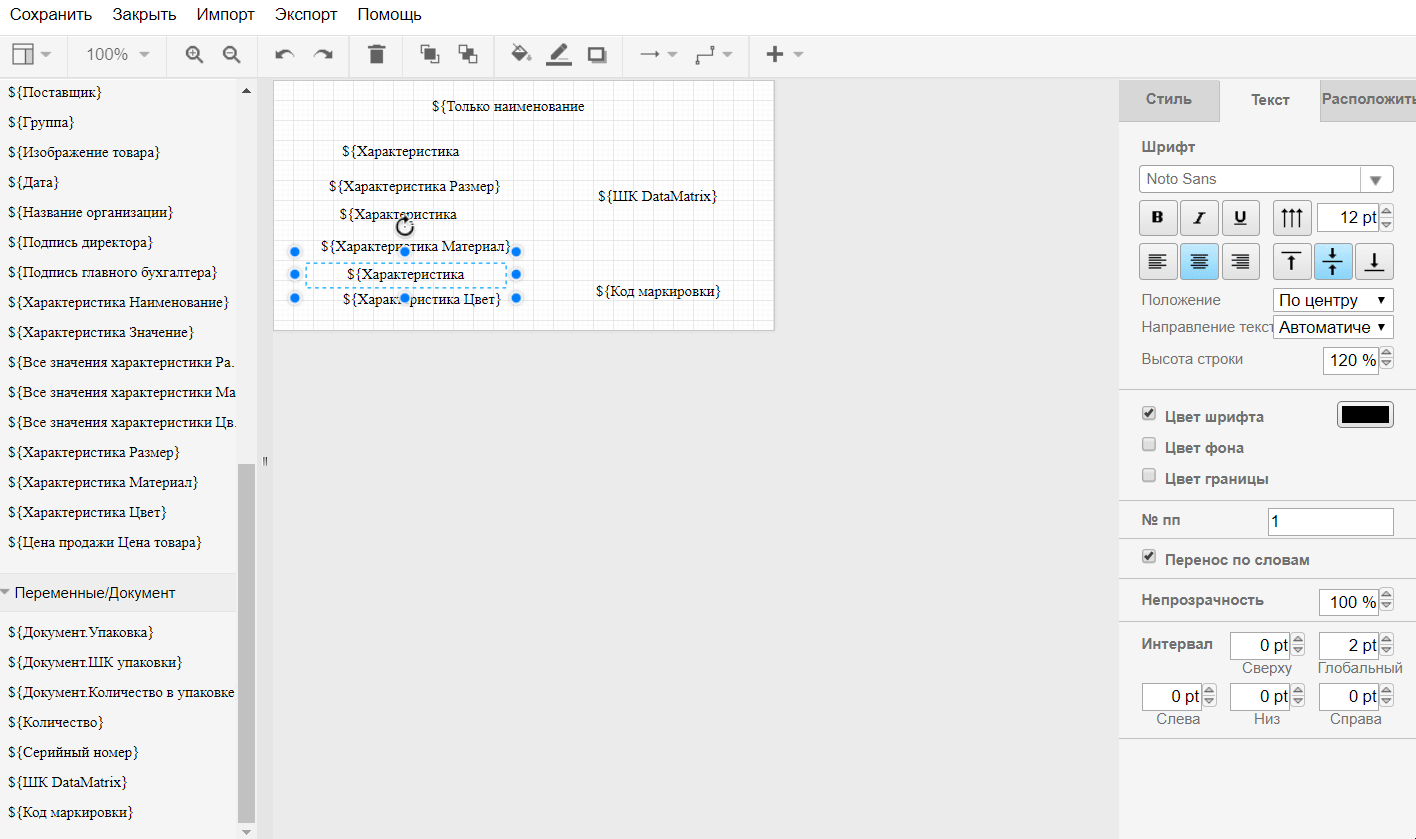1416x839 pixels.
Task: Uncheck Перенос по словам option
Action: pyautogui.click(x=1149, y=557)
